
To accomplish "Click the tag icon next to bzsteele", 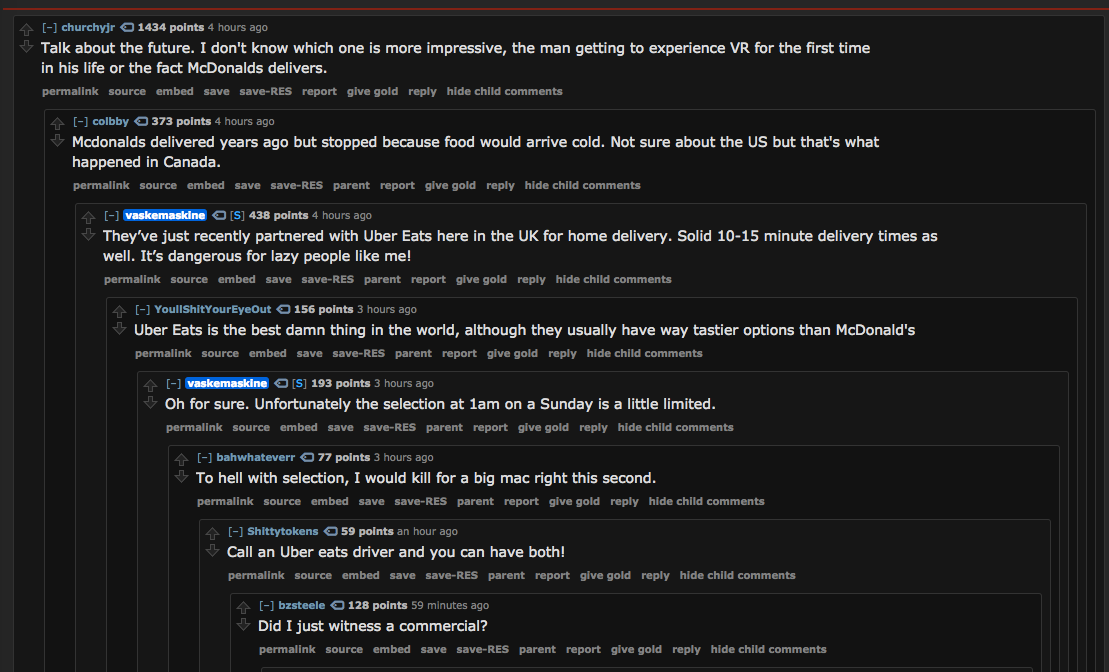I will pyautogui.click(x=337, y=605).
